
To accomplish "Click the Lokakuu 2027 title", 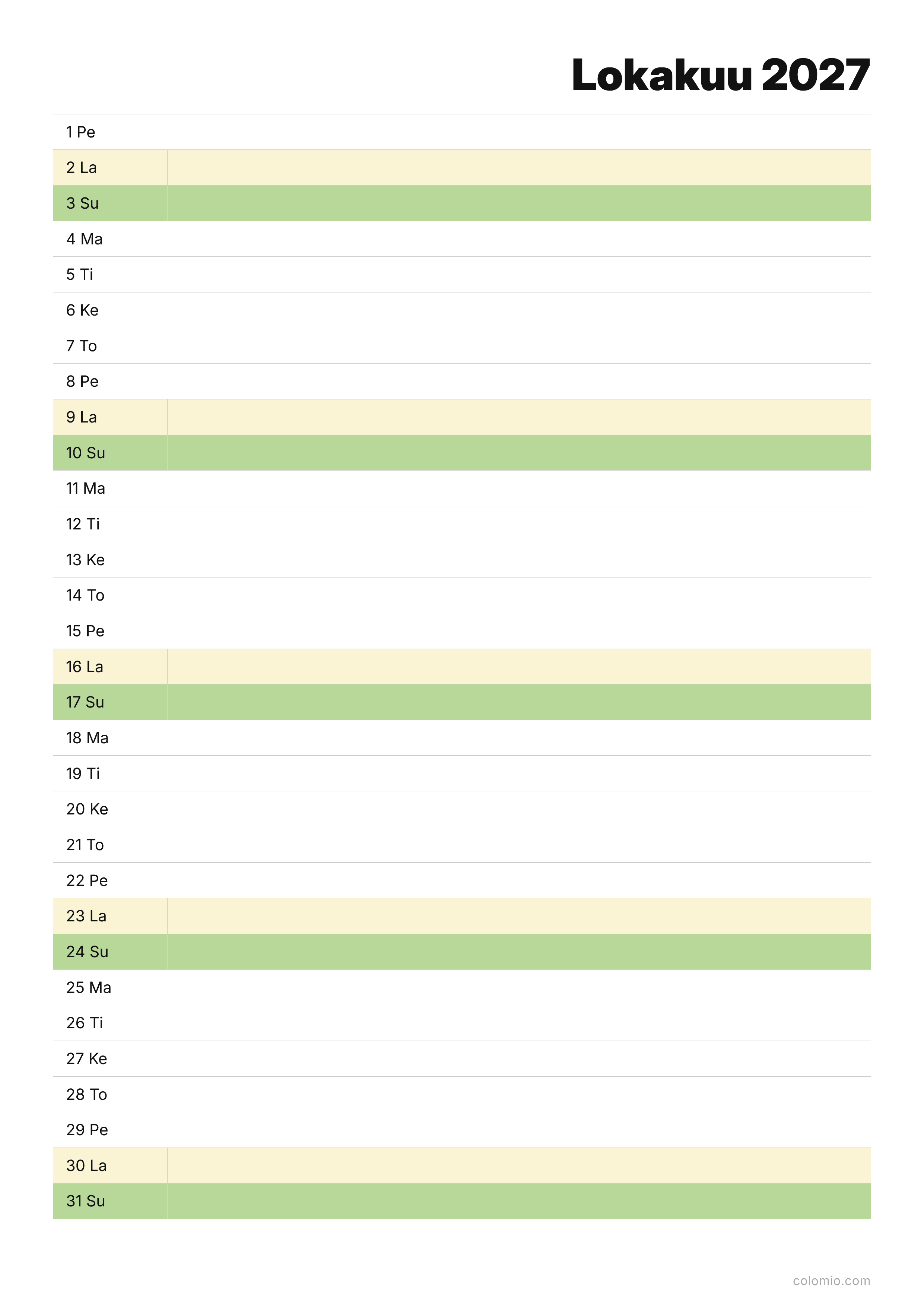I will tap(720, 75).
